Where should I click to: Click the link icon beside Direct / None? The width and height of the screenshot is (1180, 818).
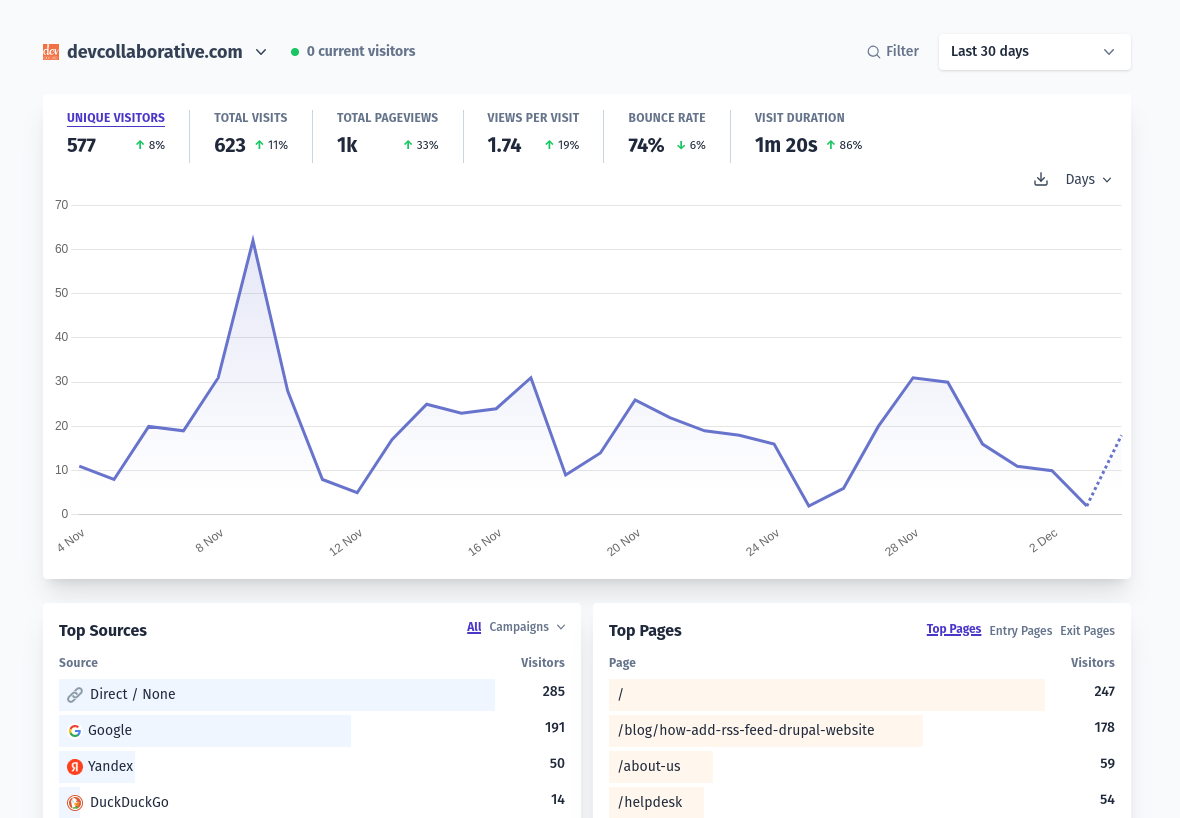point(73,694)
